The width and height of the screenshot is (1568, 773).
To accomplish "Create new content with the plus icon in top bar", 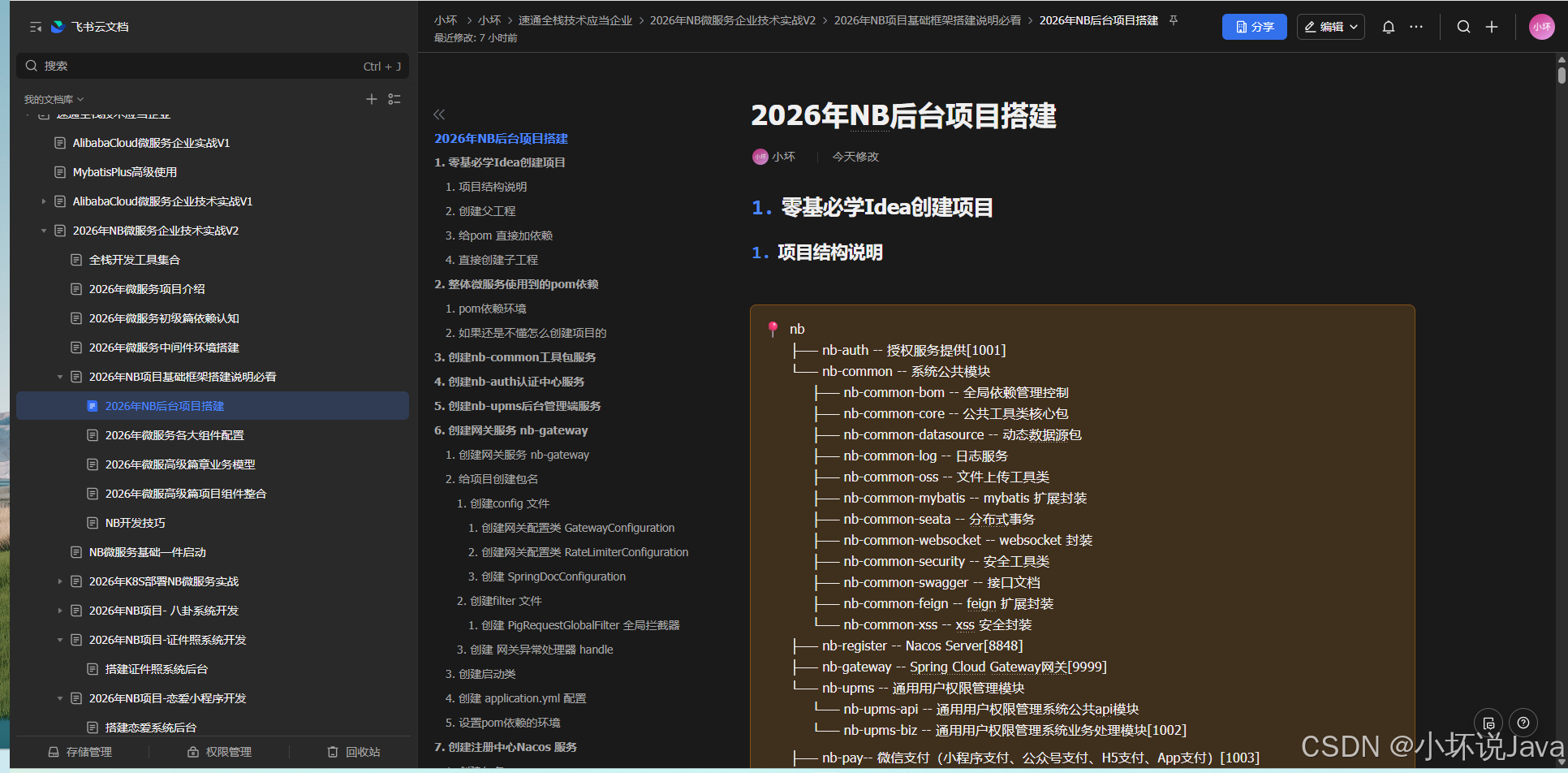I will [x=1492, y=27].
